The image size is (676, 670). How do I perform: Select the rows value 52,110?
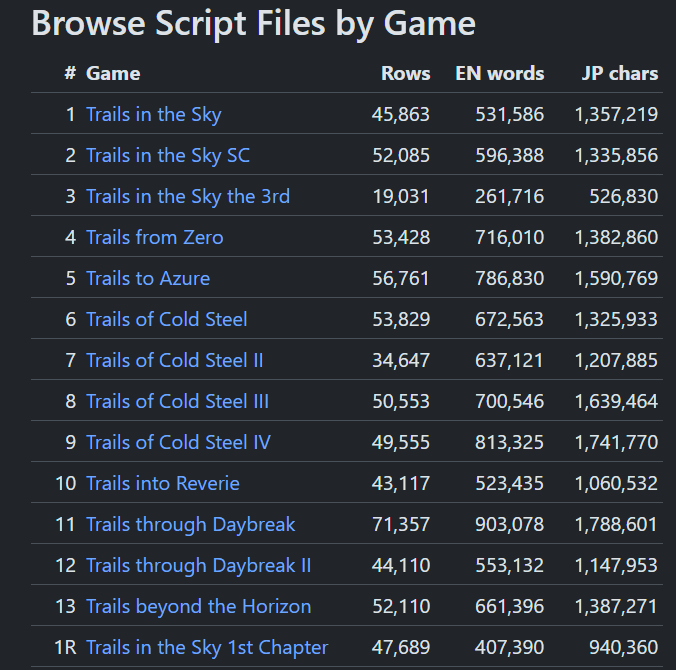click(401, 607)
